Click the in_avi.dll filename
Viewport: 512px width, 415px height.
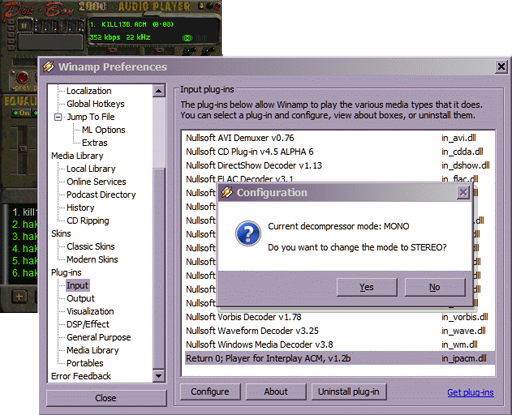(x=459, y=138)
